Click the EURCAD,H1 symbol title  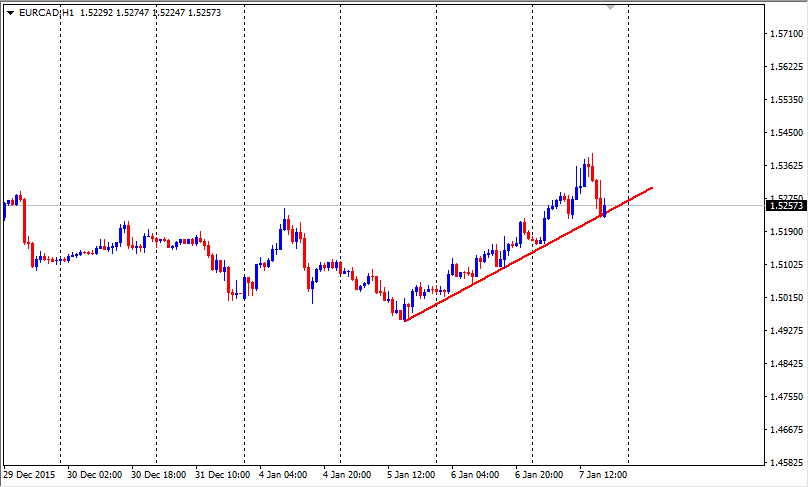46,13
